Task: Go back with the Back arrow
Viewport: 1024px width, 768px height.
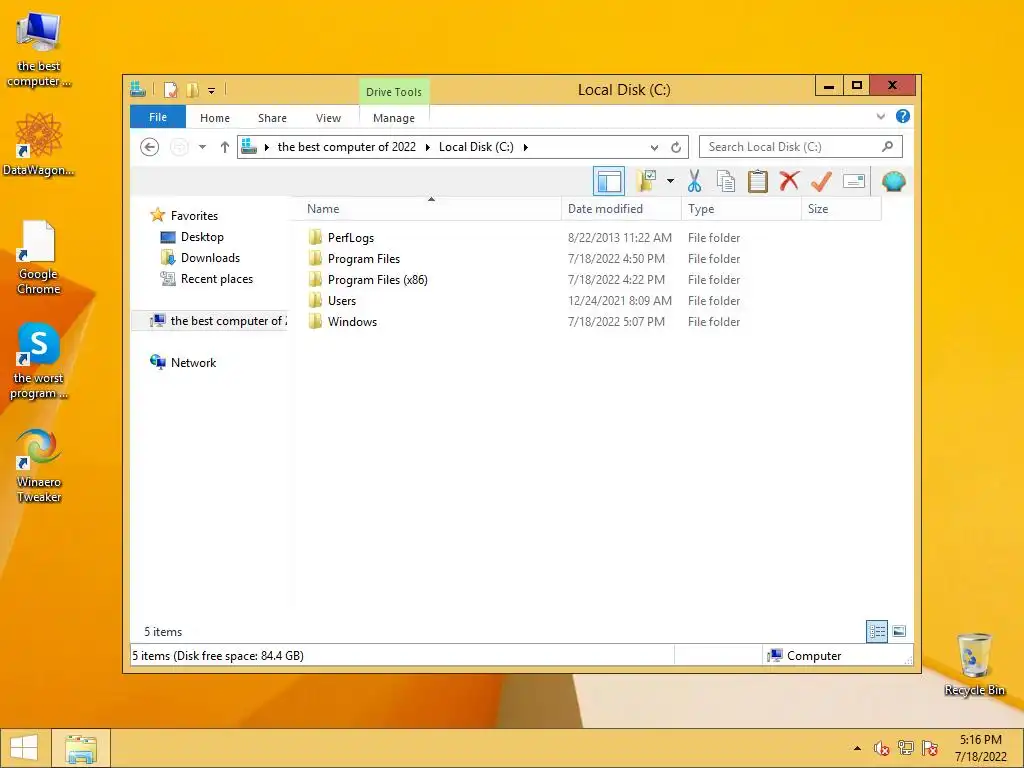Action: tap(150, 147)
